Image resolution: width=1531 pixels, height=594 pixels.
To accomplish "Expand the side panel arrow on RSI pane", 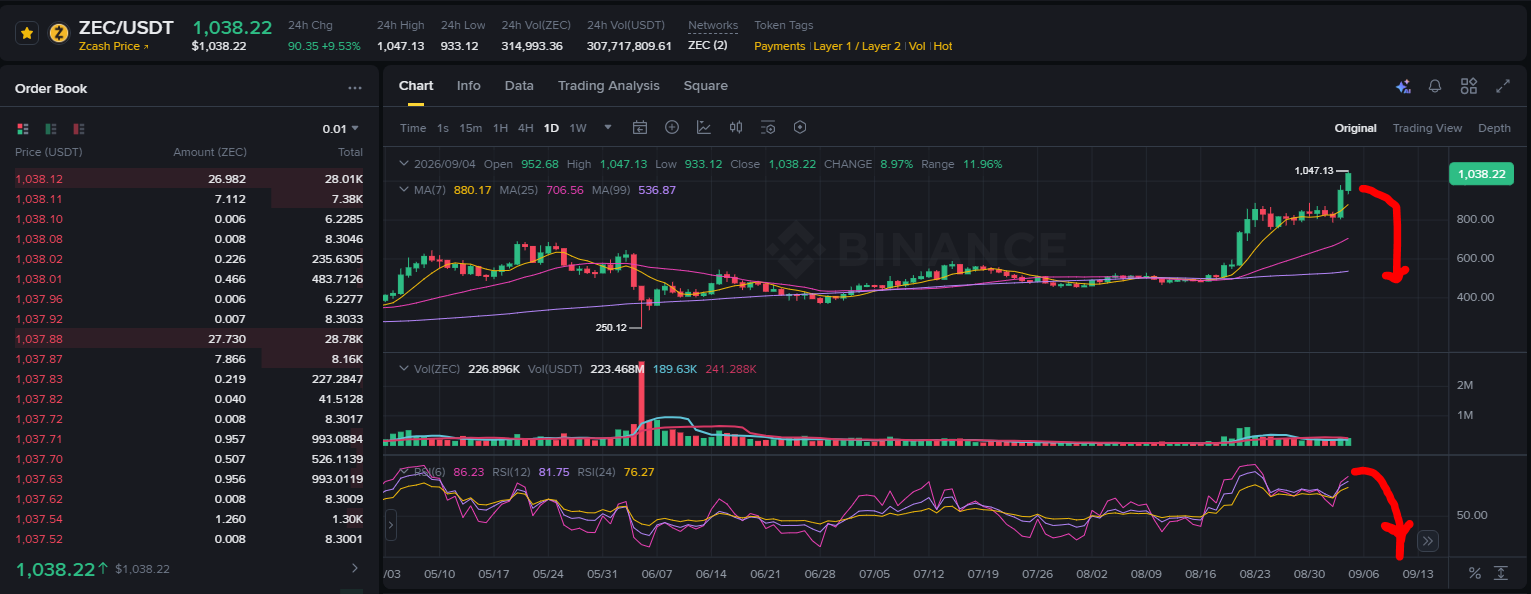I will (x=391, y=523).
